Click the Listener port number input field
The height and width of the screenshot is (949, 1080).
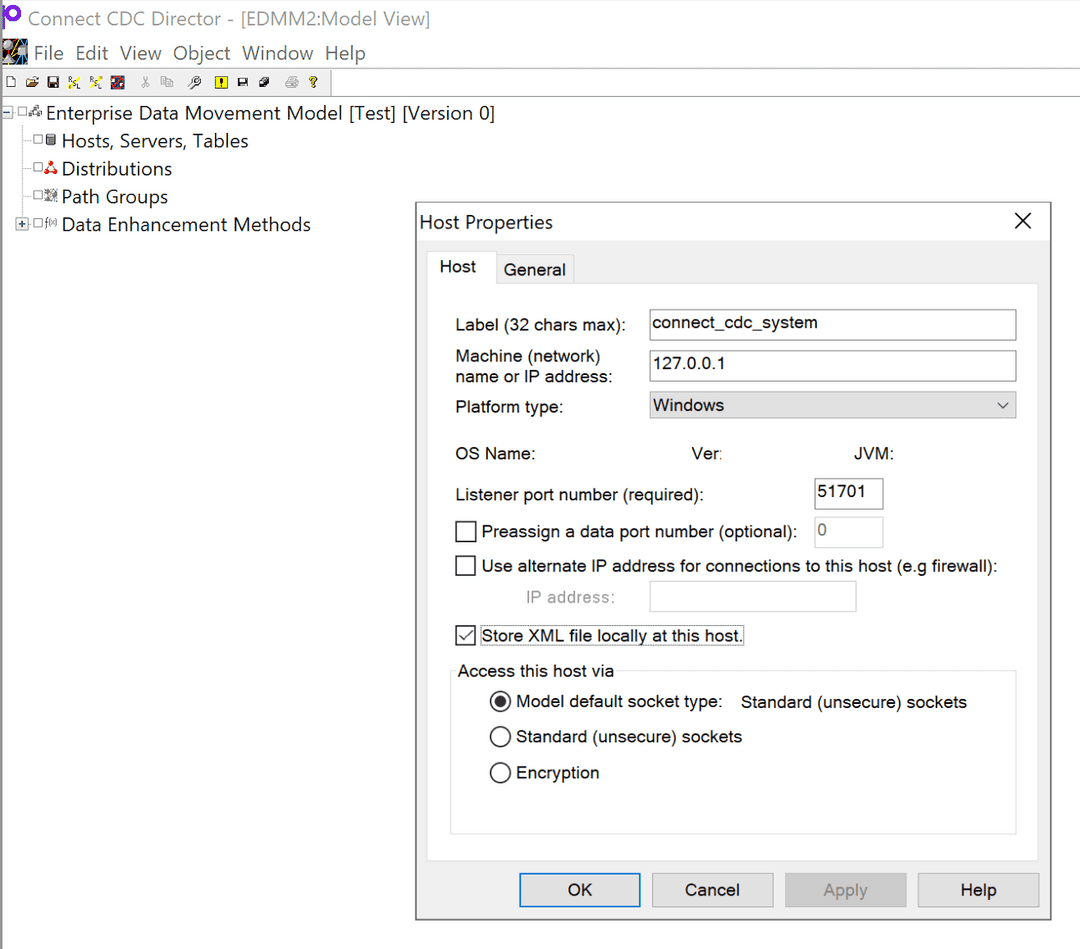tap(848, 493)
